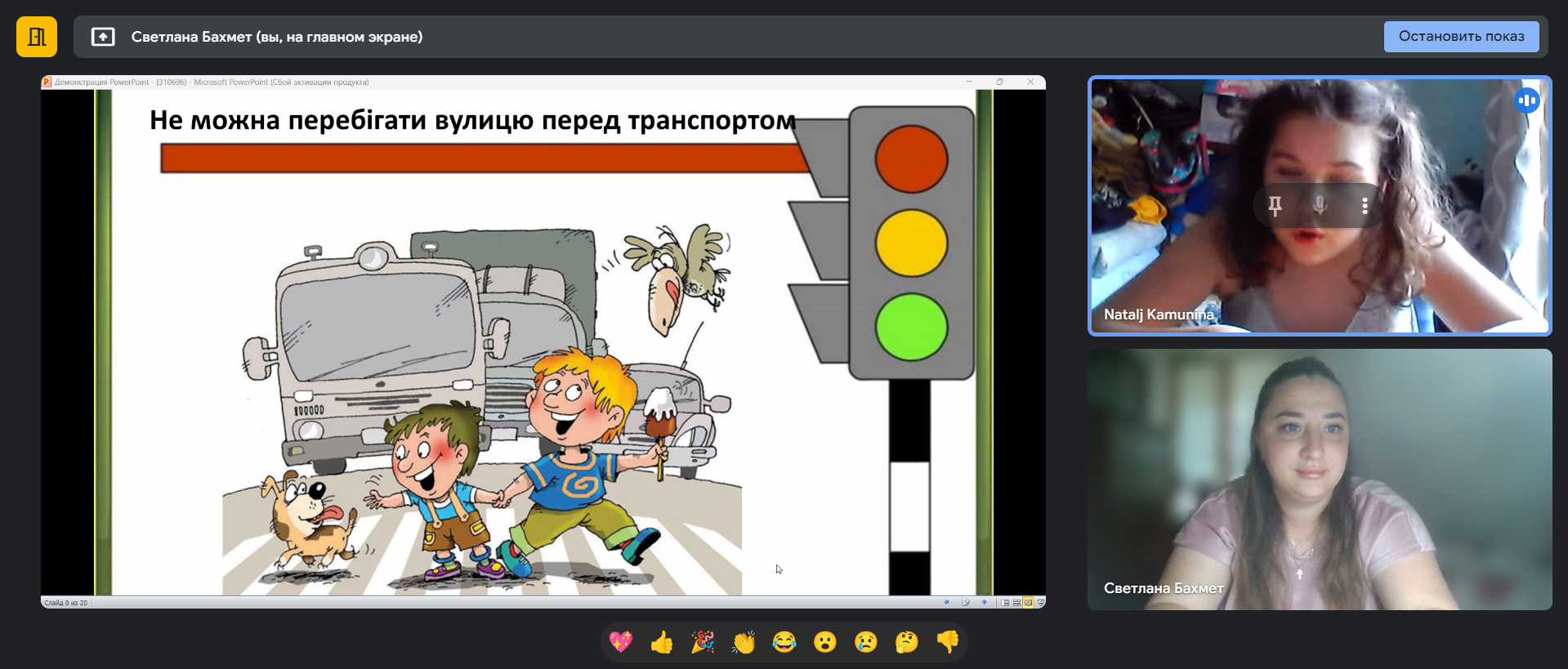Switch to Normal view in PowerPoint
The image size is (1568, 669).
click(x=1005, y=603)
